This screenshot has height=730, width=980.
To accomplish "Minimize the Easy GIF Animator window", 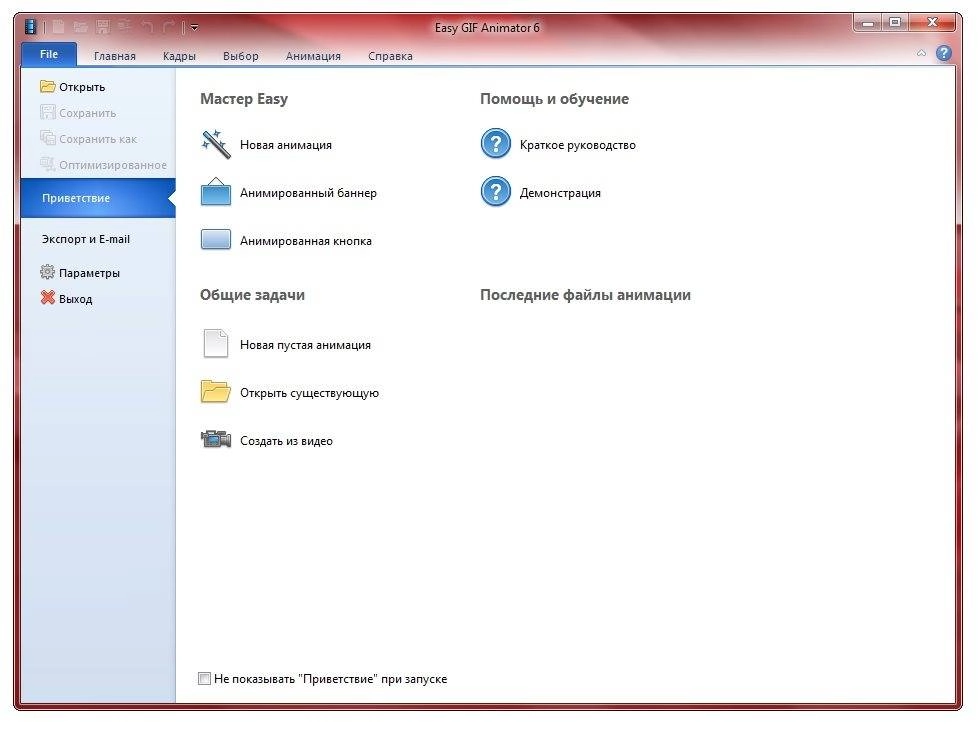I will click(868, 23).
